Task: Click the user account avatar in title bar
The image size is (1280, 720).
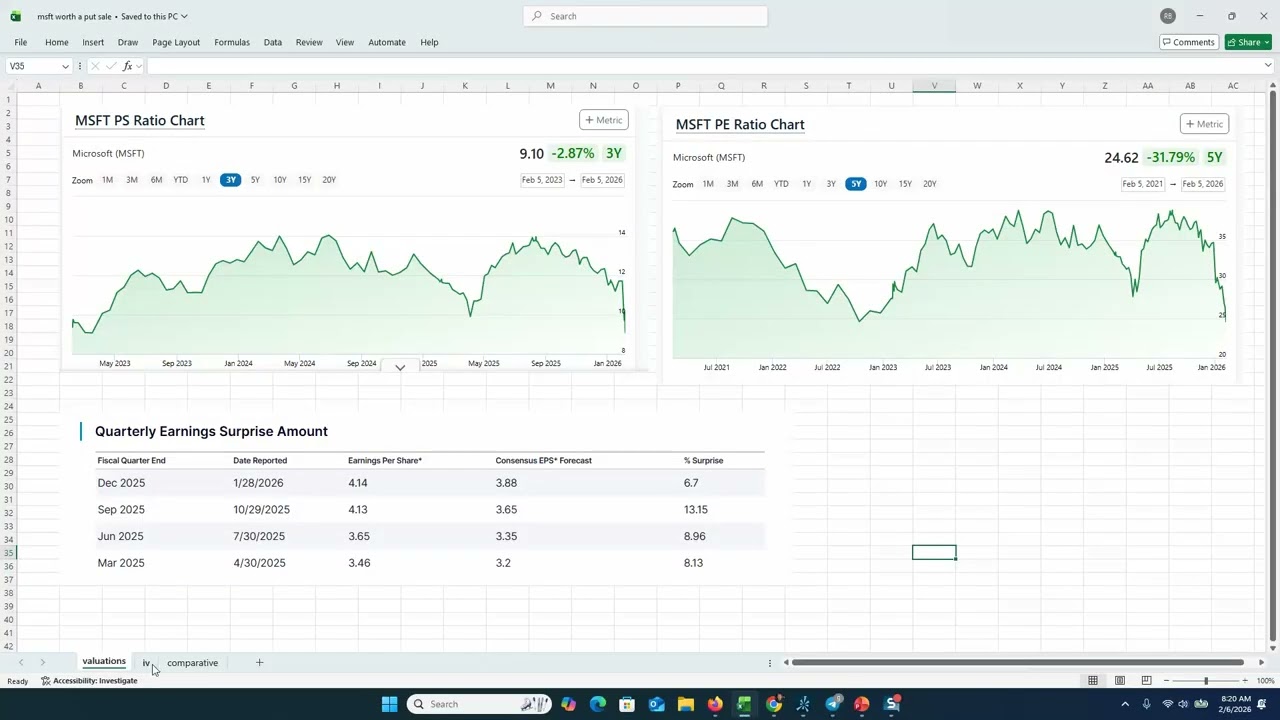Action: pos(1168,16)
